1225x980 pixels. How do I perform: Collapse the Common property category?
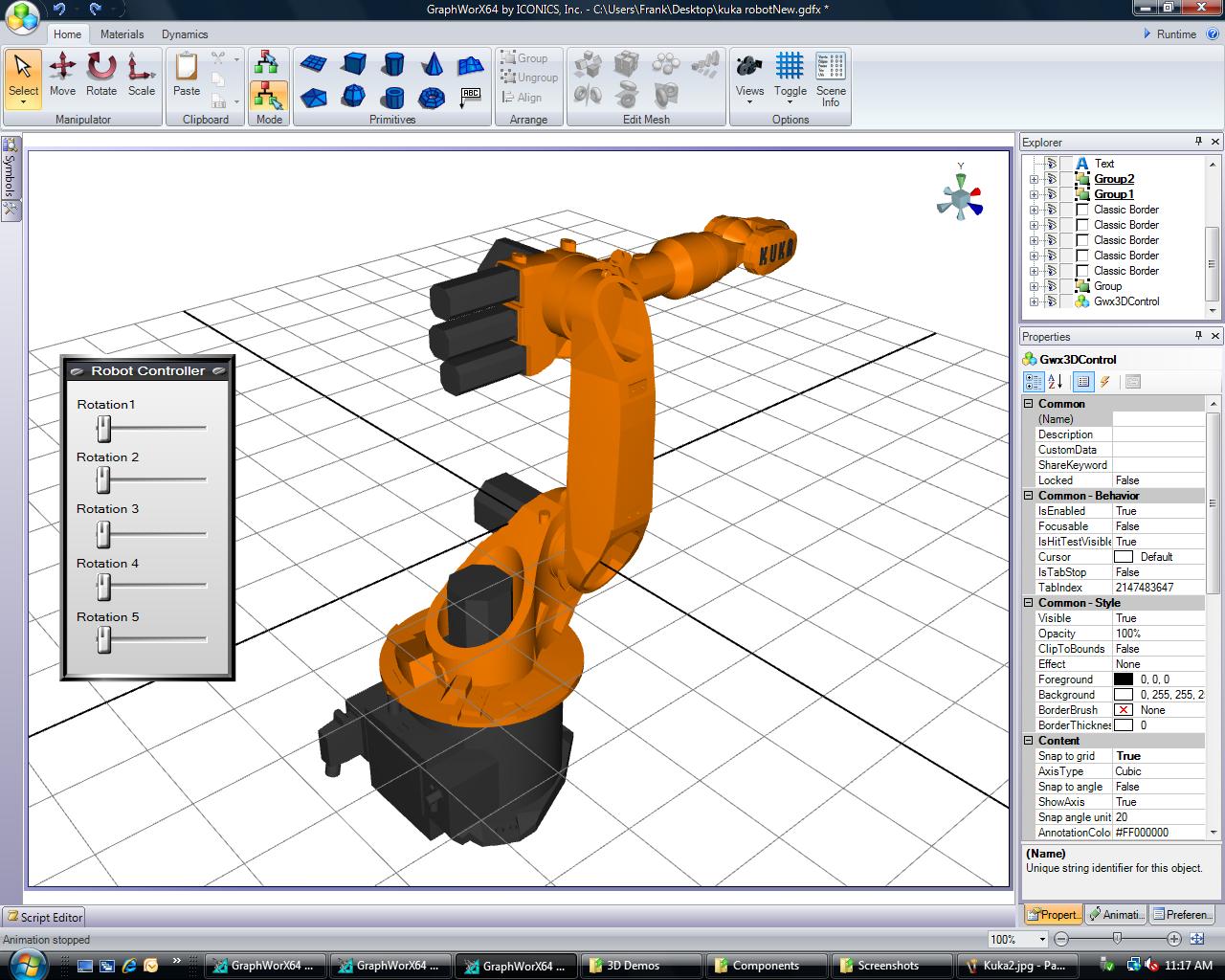tap(1029, 404)
